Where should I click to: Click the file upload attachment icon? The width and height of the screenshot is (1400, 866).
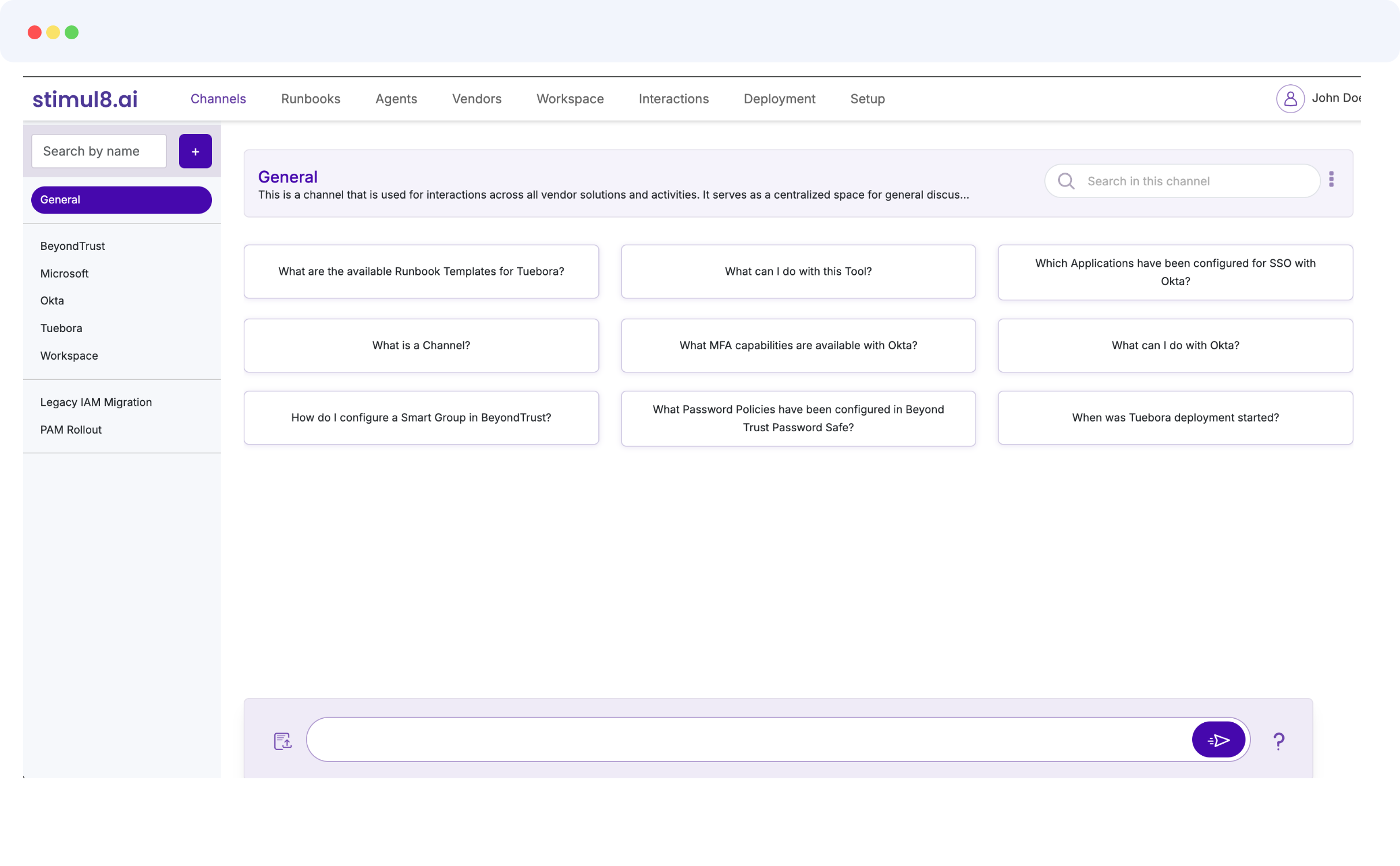(x=282, y=740)
